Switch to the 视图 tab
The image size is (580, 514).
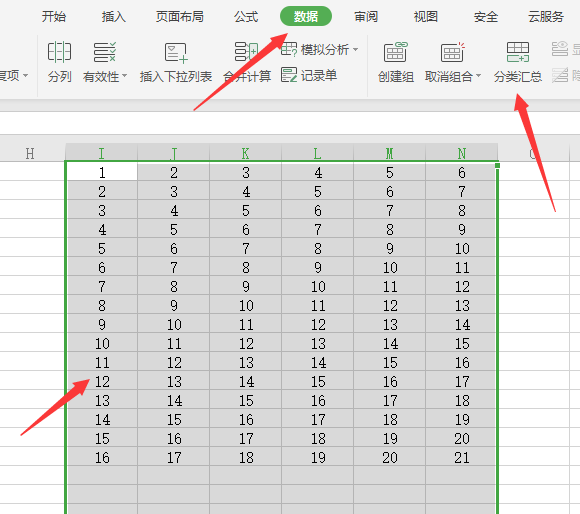click(426, 17)
